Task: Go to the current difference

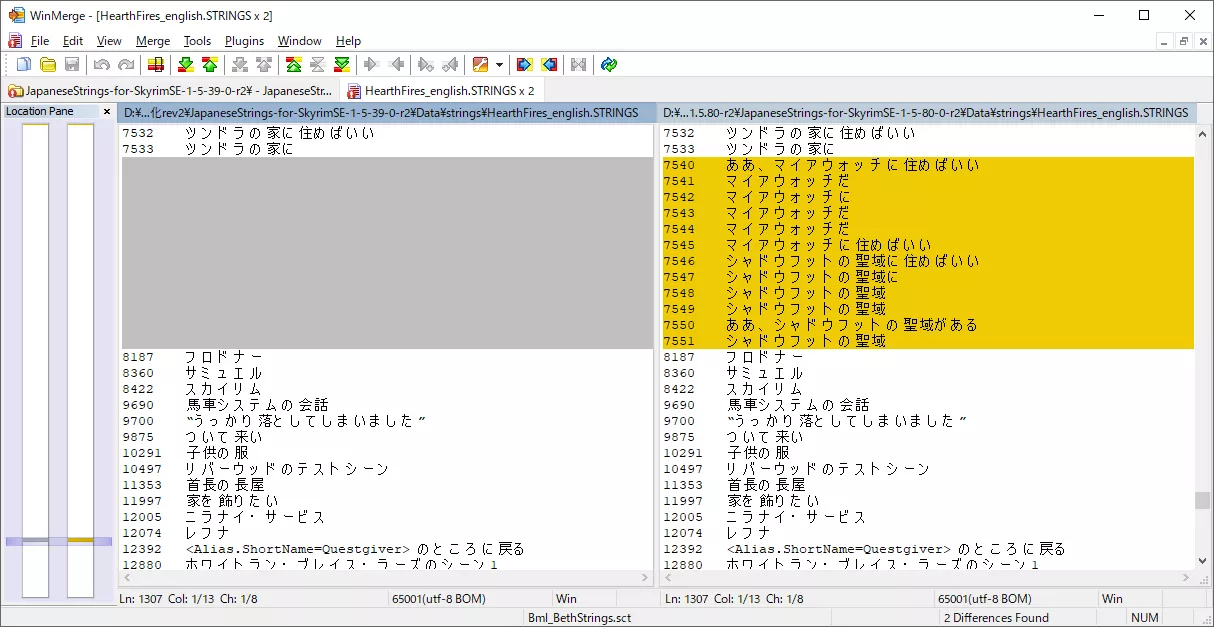Action: click(317, 65)
